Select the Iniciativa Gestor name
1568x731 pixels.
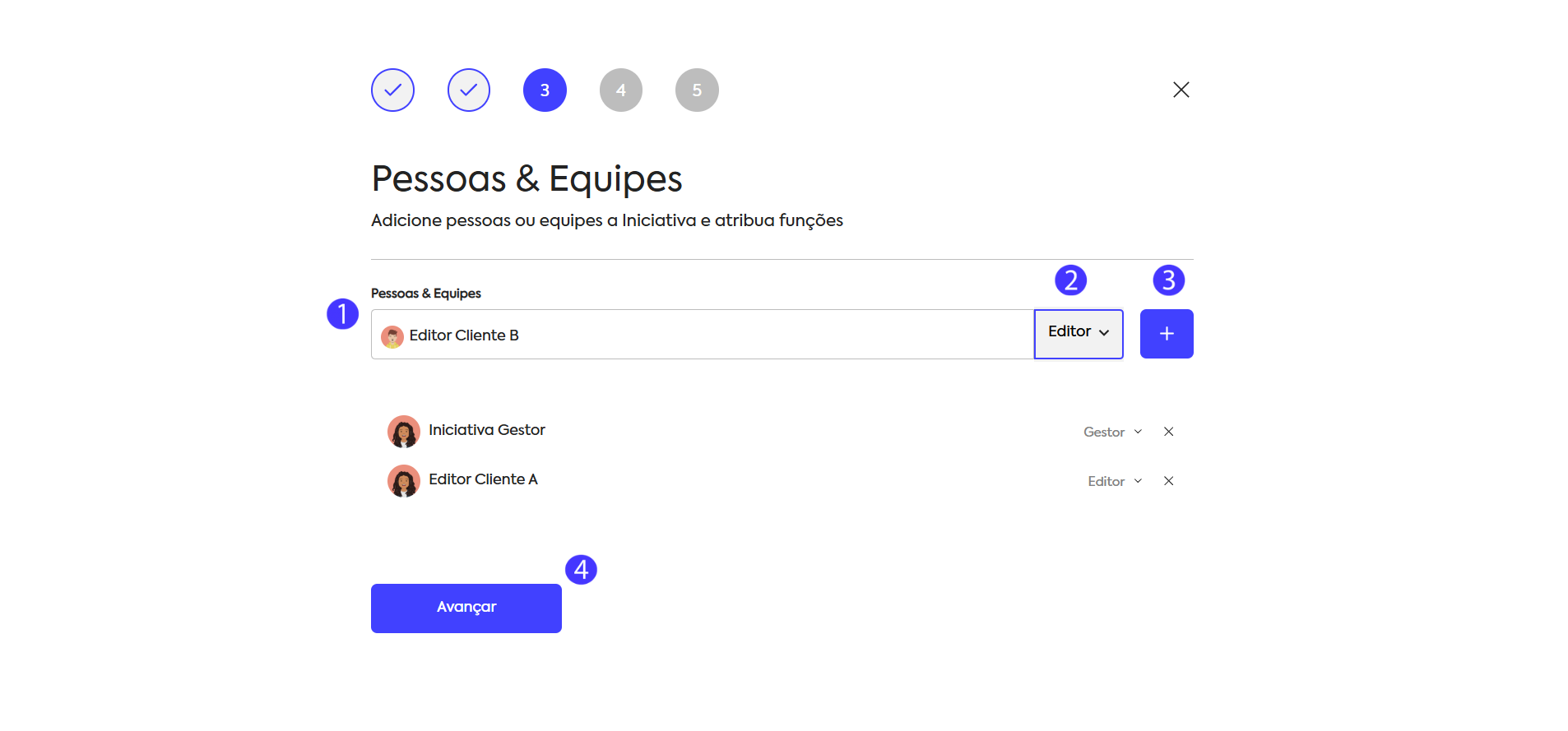tap(486, 430)
